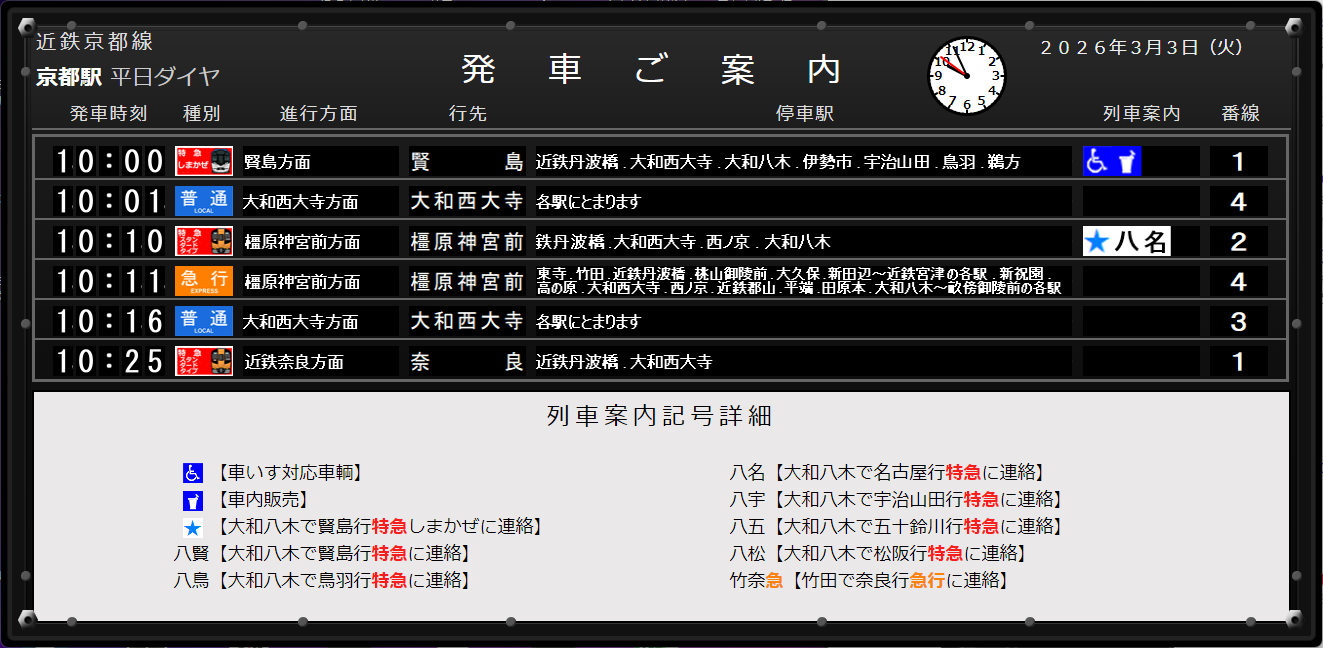The image size is (1323, 648).
Task: Click the orange 急行 Express badge at 10:11
Action: click(204, 281)
